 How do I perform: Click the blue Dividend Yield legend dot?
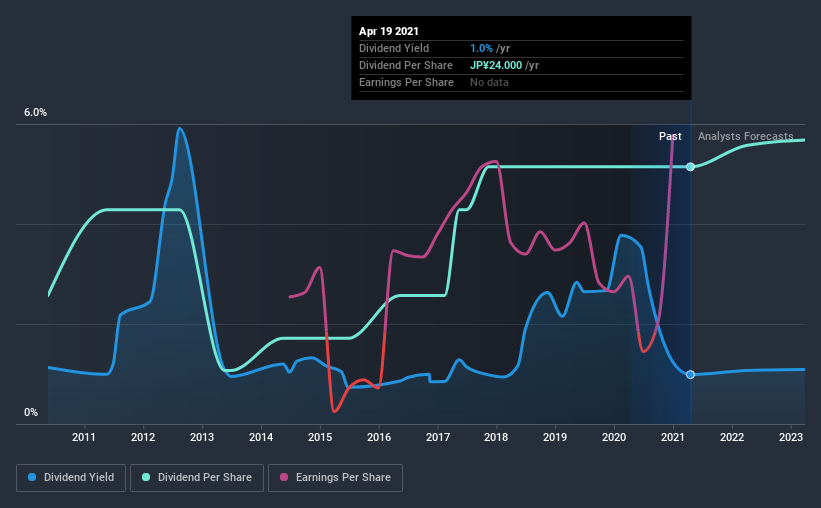tap(32, 477)
